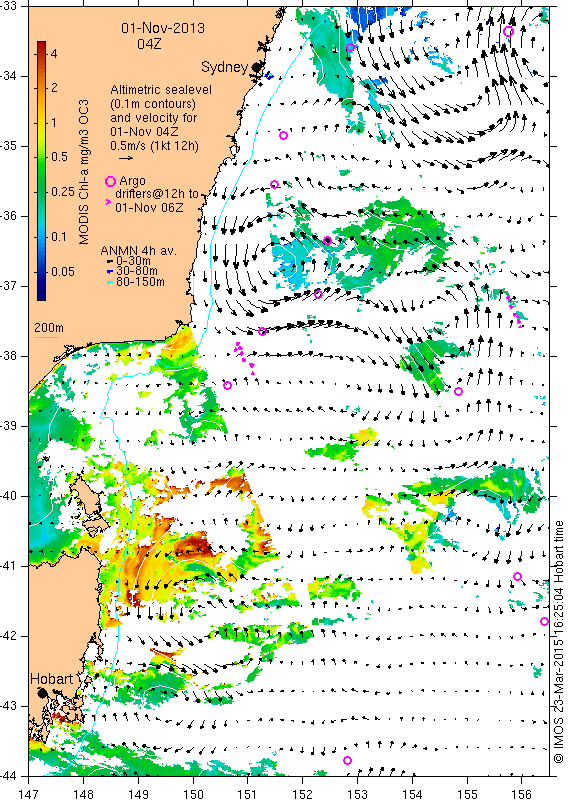Image resolution: width=570 pixels, height=800 pixels.
Task: Click the Sydney city label
Action: point(225,67)
